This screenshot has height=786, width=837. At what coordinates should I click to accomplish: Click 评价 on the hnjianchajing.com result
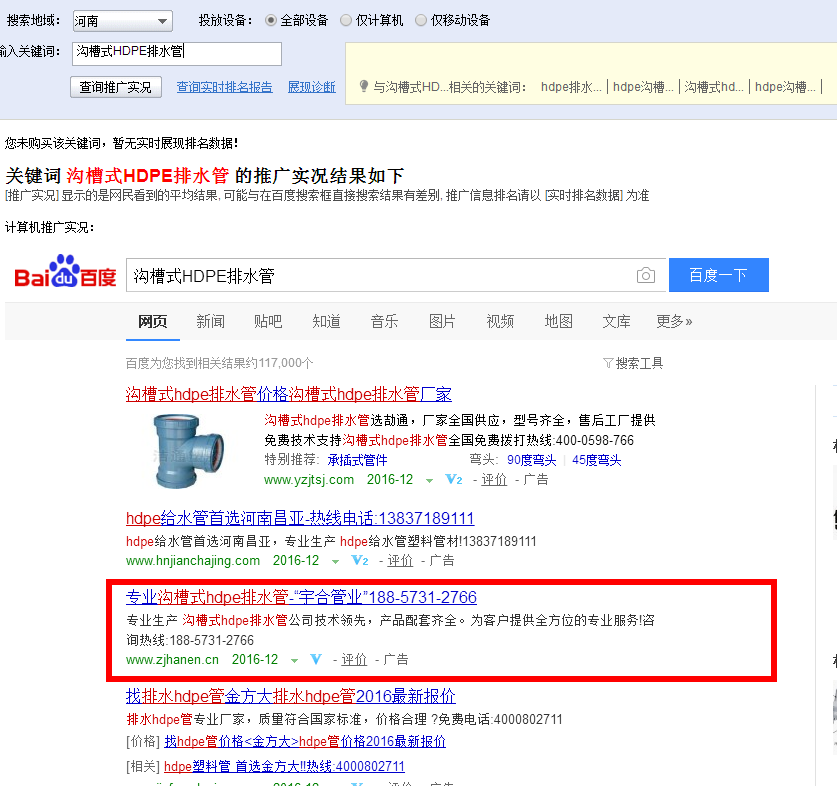tap(400, 561)
